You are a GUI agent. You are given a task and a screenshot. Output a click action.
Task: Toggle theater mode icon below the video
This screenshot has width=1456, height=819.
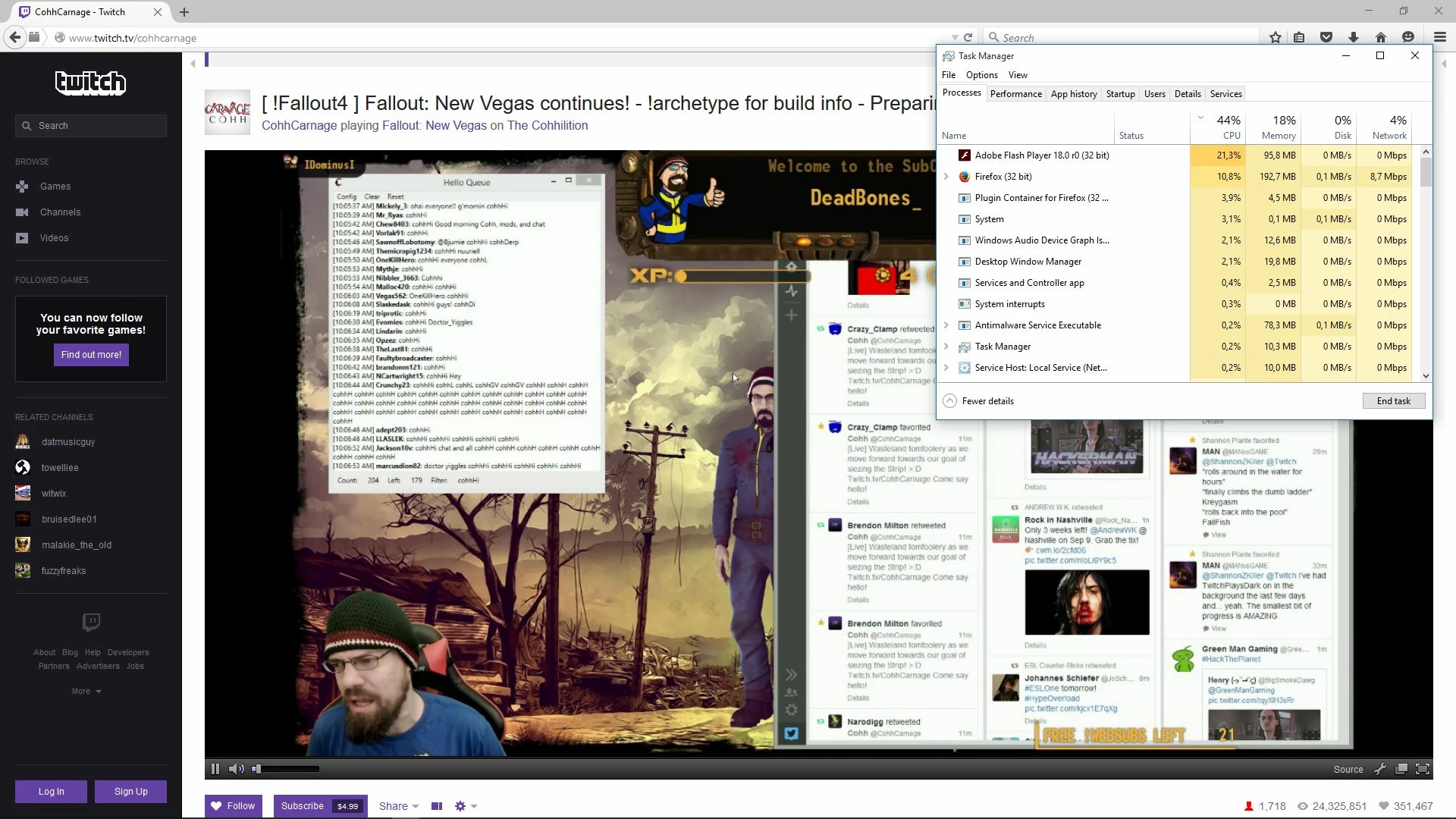tap(437, 806)
